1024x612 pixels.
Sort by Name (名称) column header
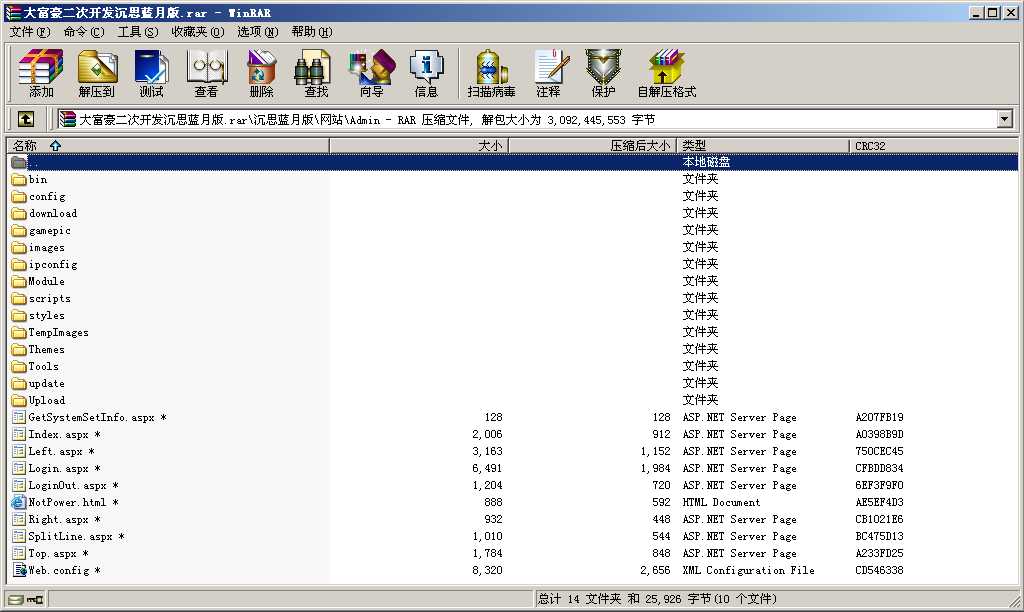coord(167,145)
